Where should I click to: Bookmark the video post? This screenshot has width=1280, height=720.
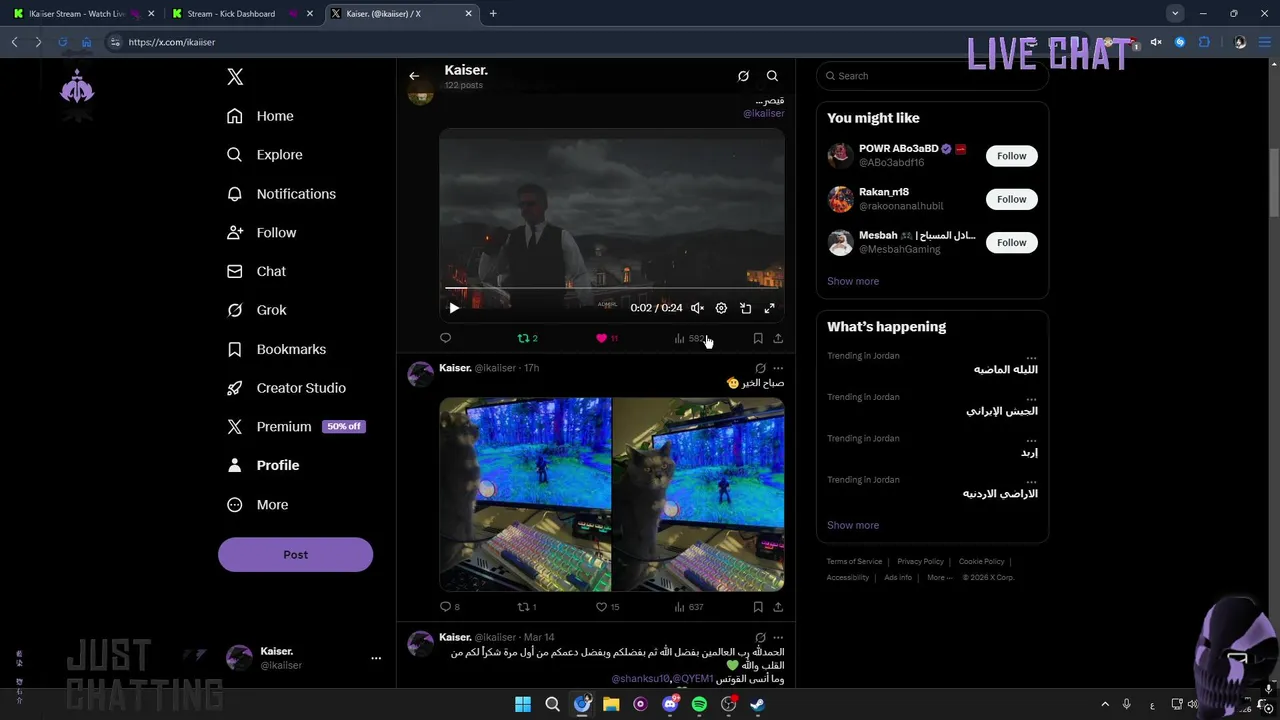(x=758, y=338)
